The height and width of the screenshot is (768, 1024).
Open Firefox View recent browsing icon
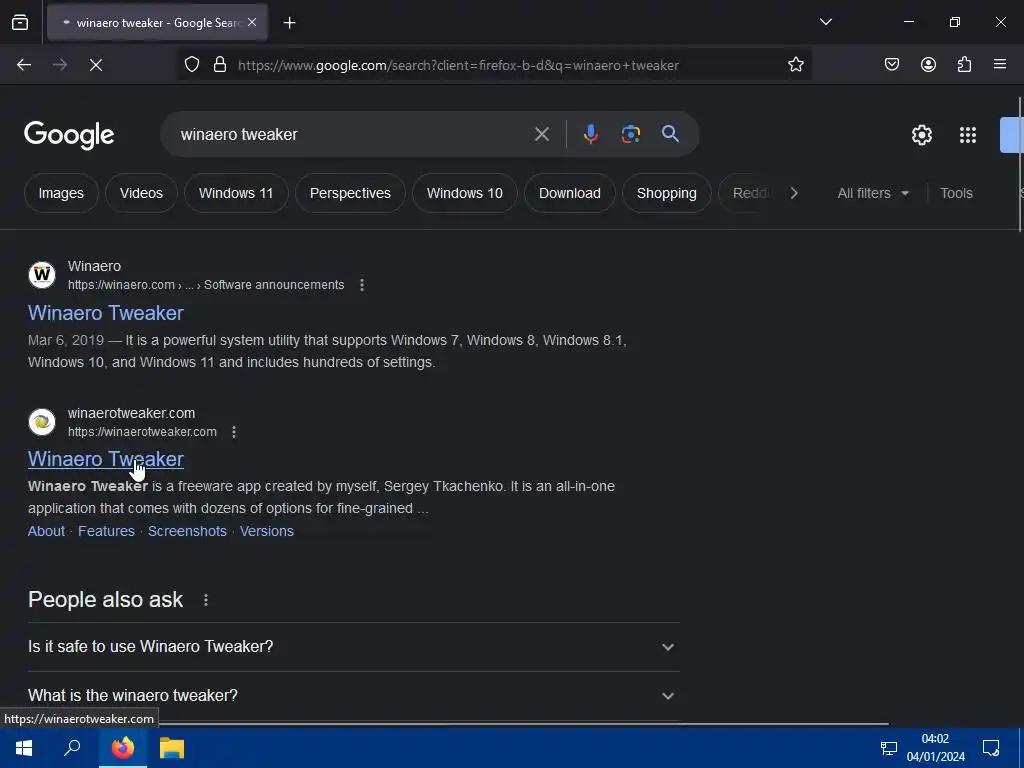(20, 22)
